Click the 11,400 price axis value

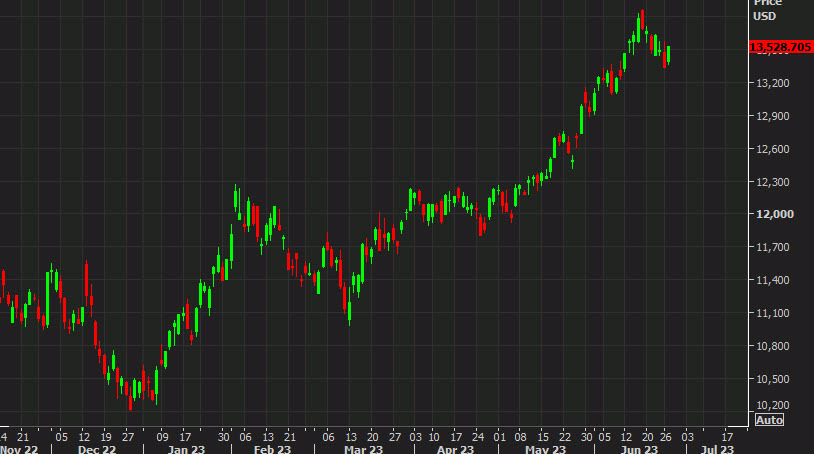pyautogui.click(x=772, y=280)
